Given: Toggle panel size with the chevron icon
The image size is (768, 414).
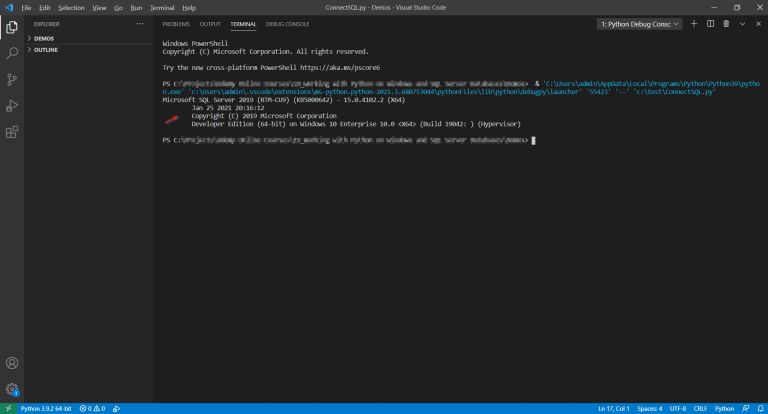Looking at the screenshot, I should point(742,24).
